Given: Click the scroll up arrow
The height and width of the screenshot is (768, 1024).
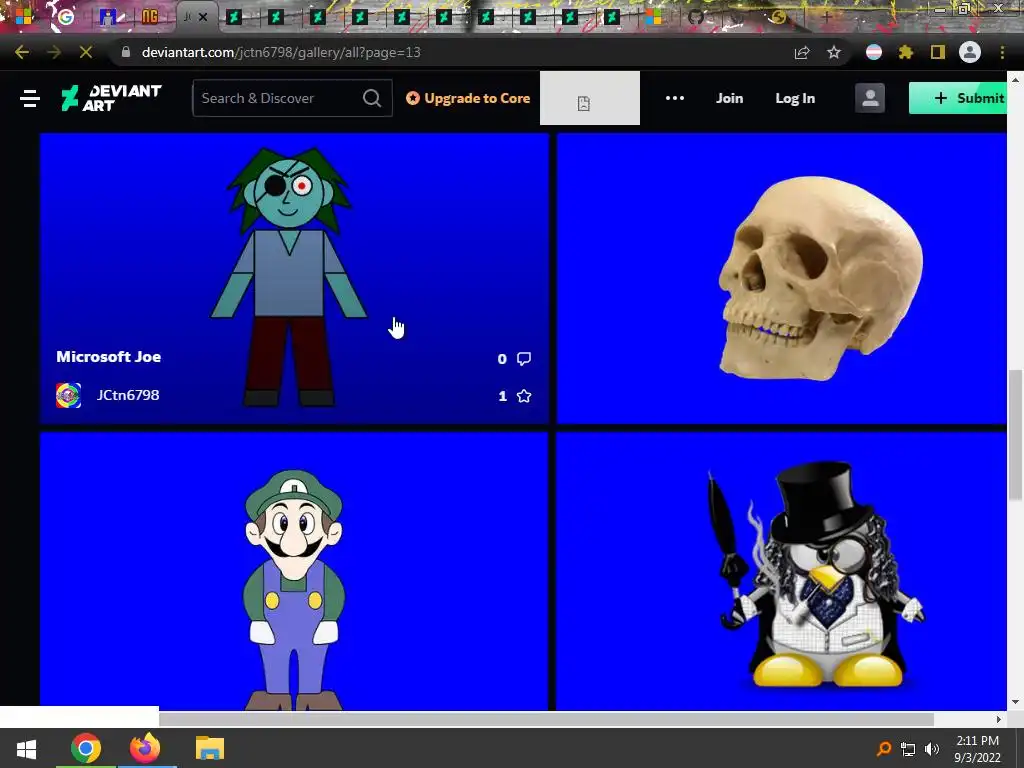Looking at the screenshot, I should tap(1016, 79).
